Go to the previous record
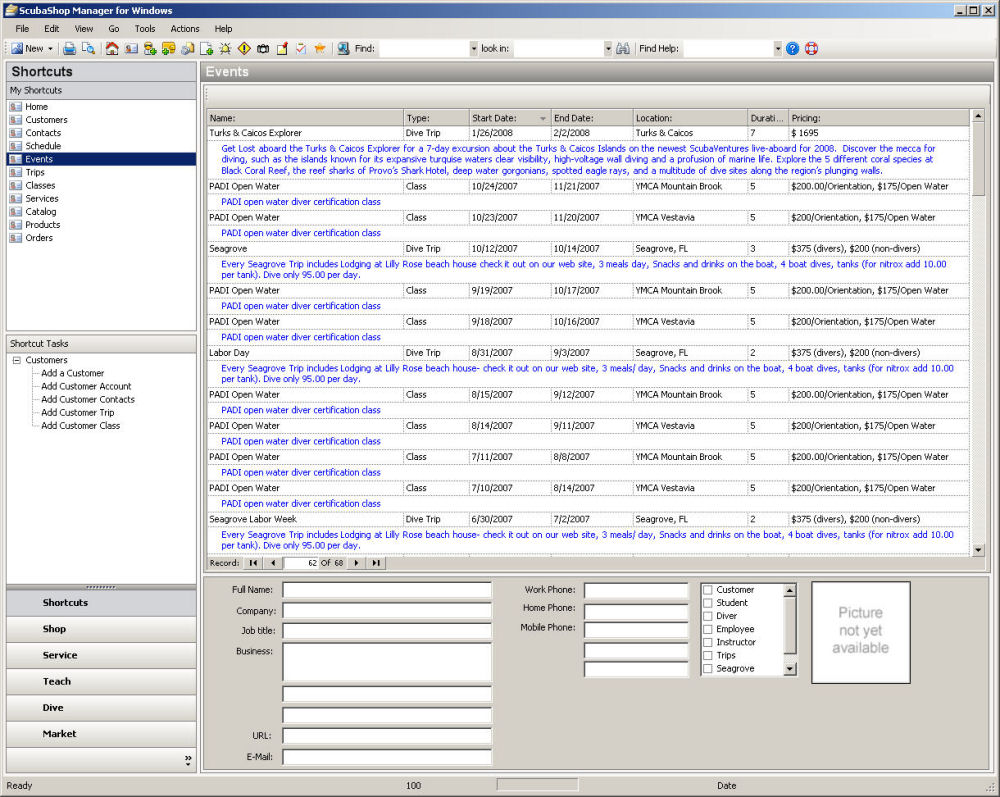 coord(273,563)
